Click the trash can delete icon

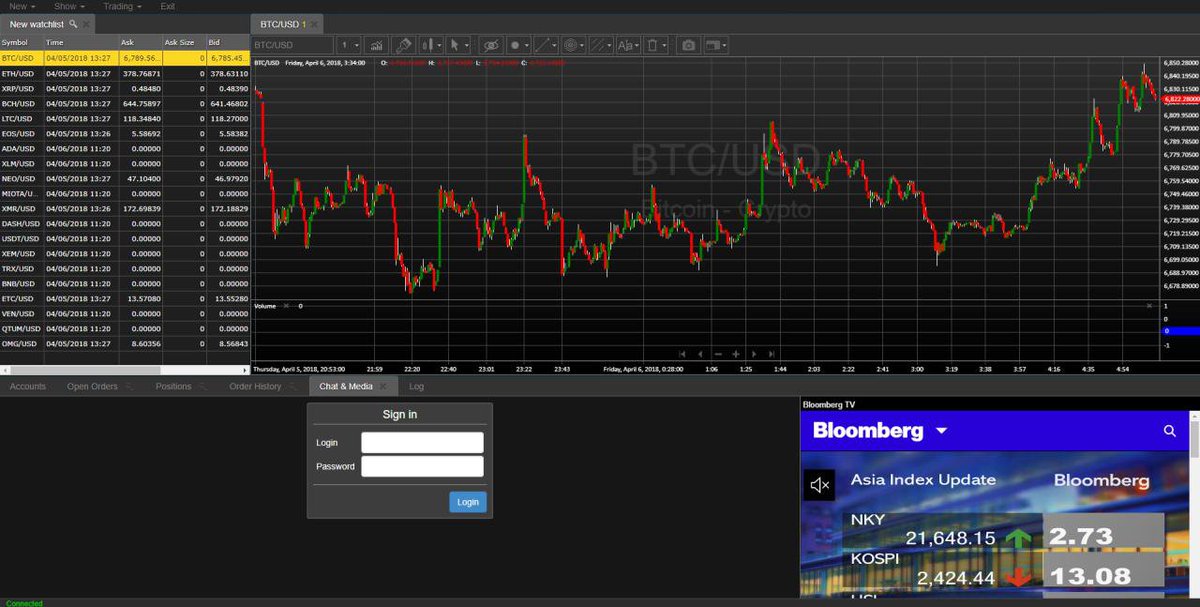pyautogui.click(x=651, y=45)
